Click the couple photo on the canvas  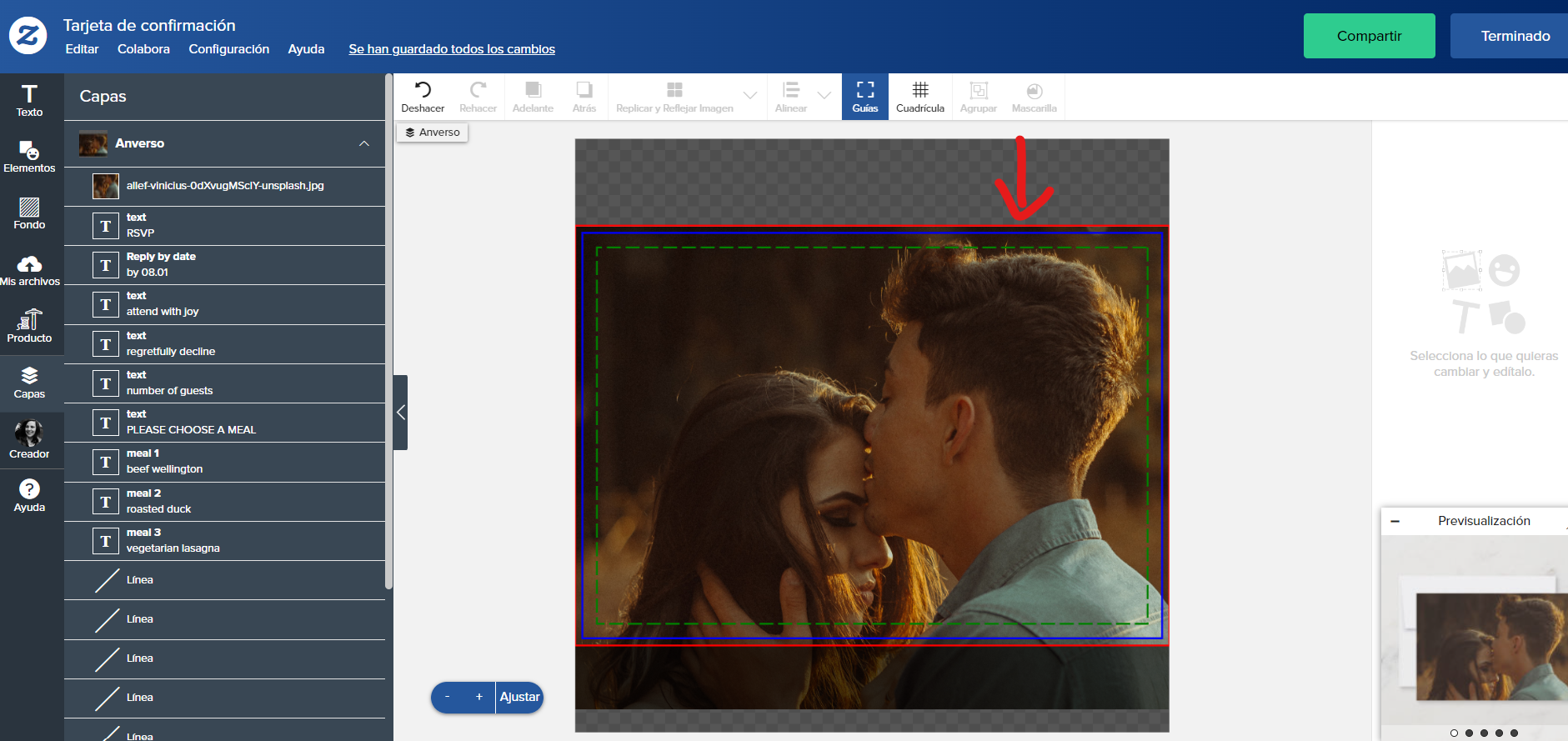pyautogui.click(x=872, y=467)
